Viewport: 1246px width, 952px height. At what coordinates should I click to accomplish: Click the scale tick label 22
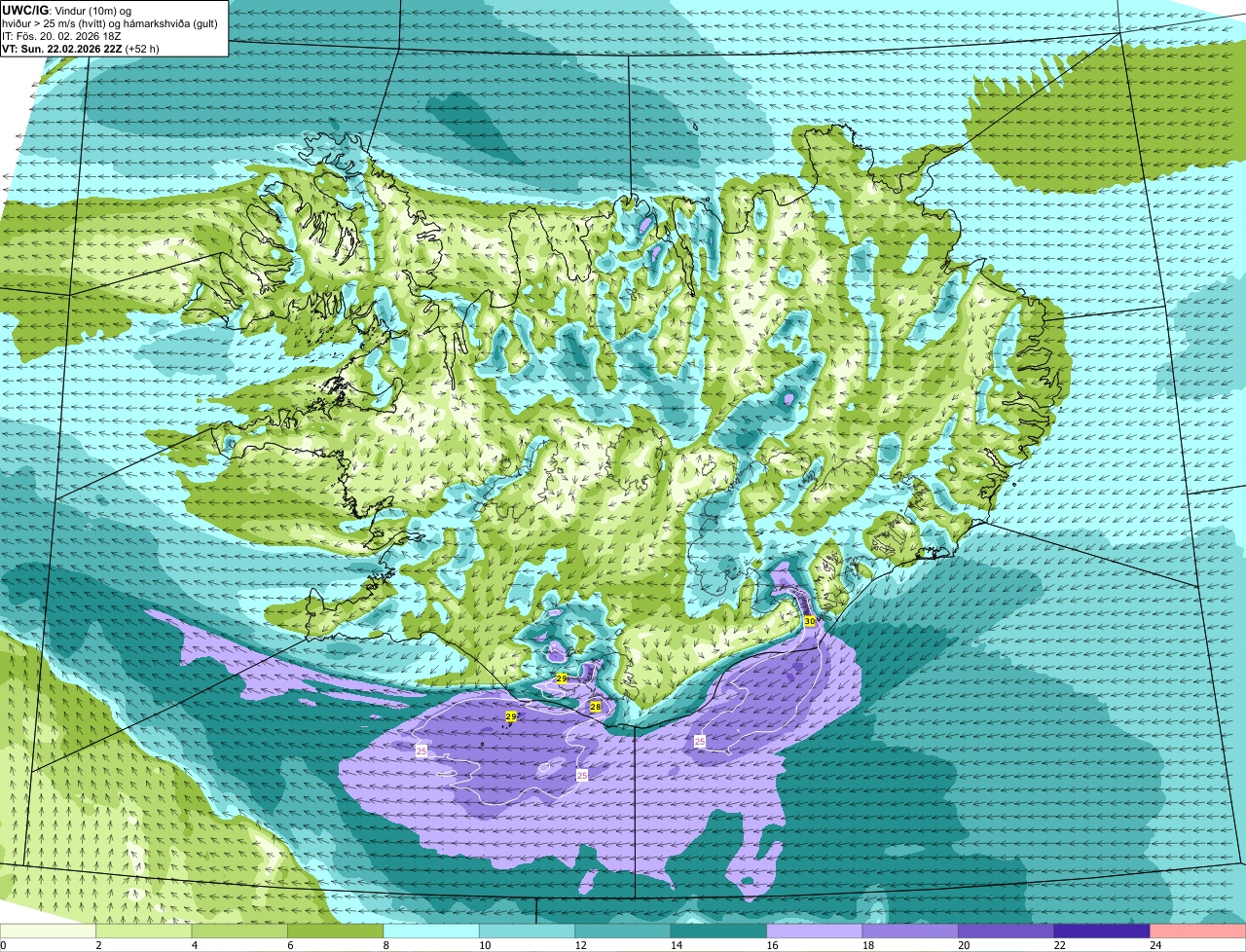coord(1059,945)
